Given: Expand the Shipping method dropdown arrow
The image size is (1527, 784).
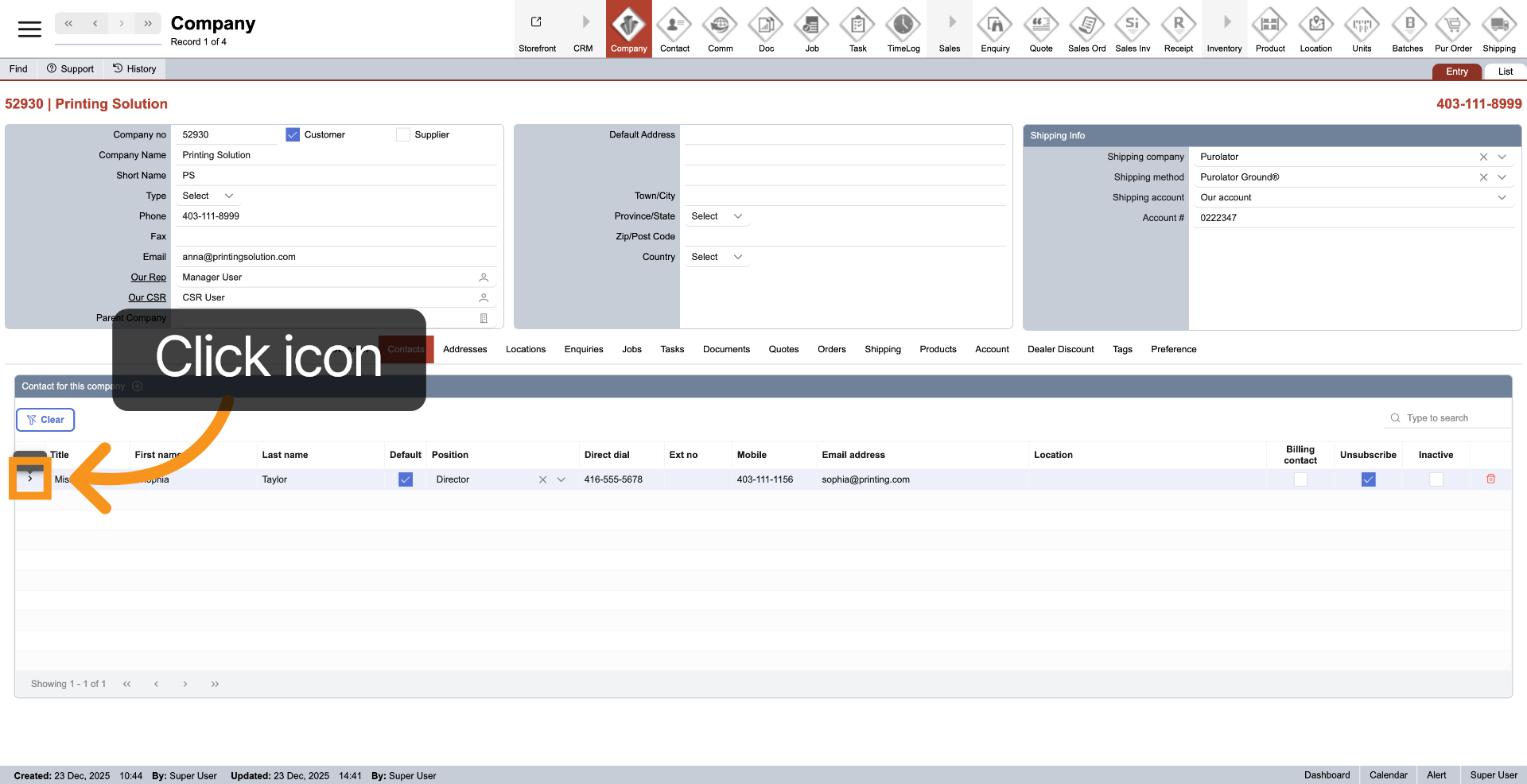Looking at the screenshot, I should pyautogui.click(x=1502, y=177).
